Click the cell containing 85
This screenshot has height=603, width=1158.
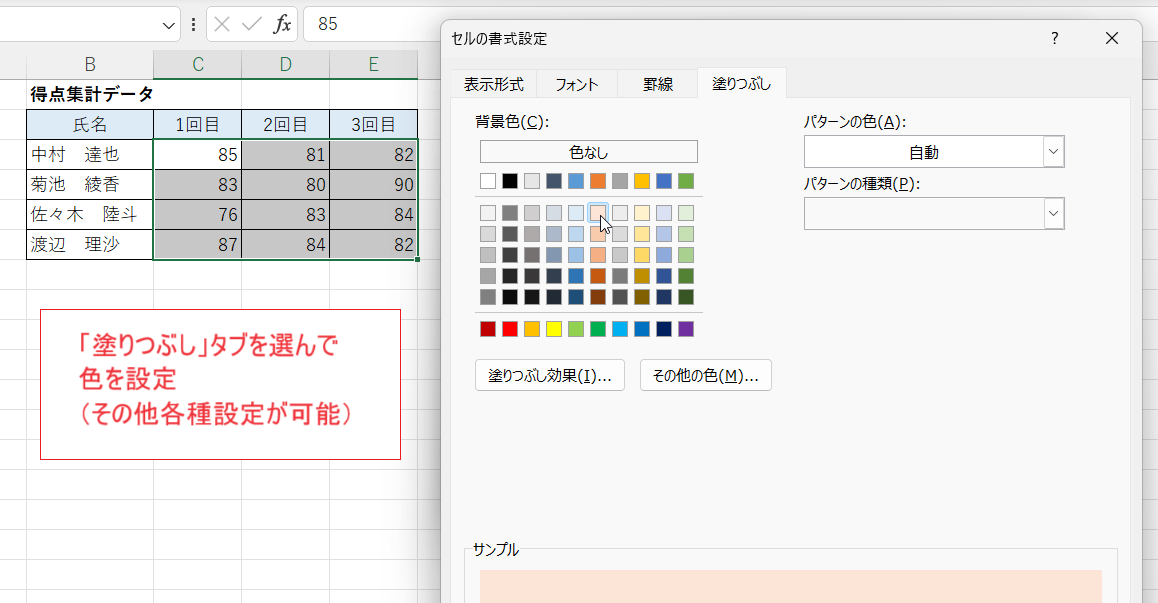click(197, 154)
